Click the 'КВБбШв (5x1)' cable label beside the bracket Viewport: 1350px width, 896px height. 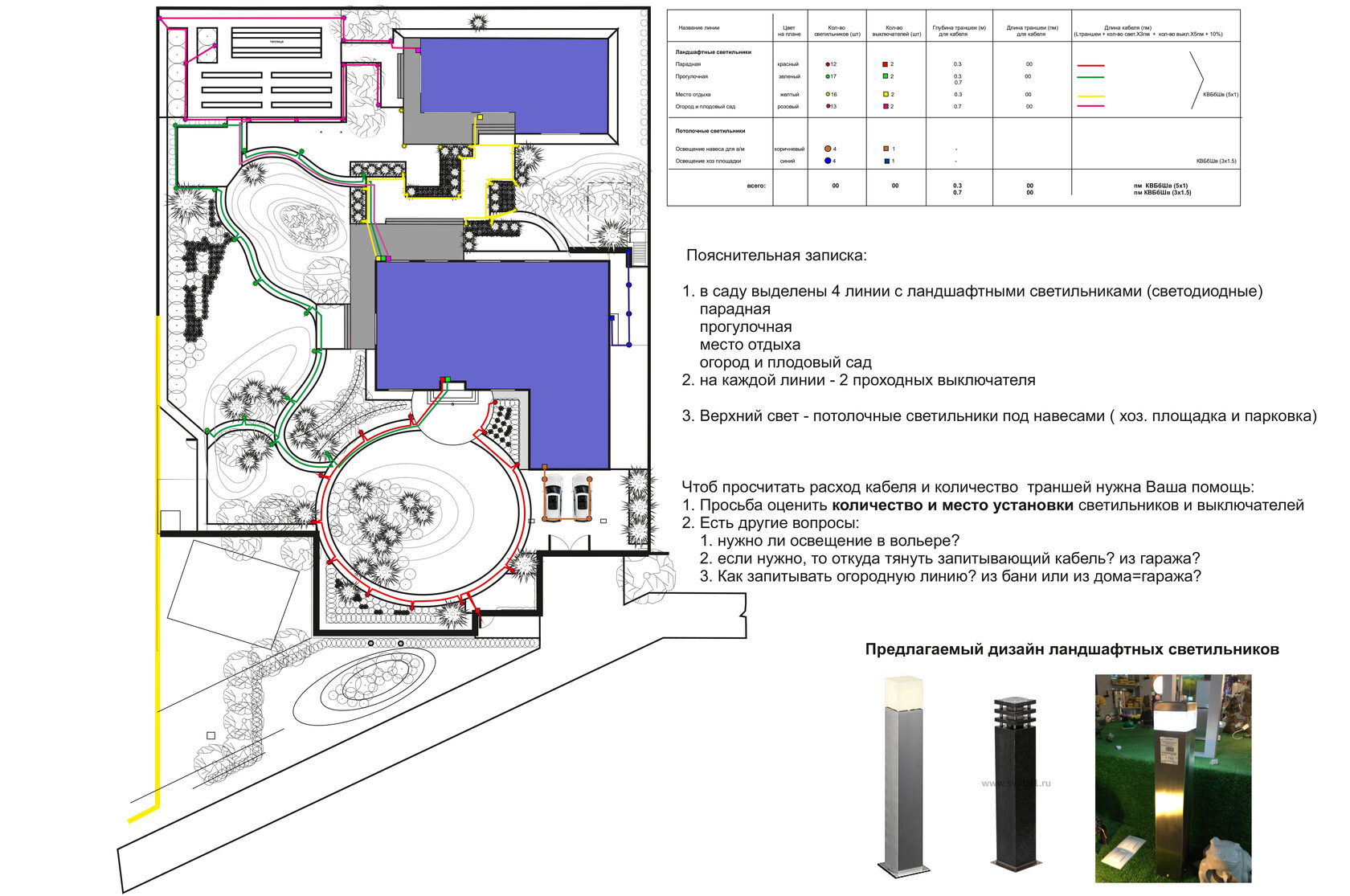[x=1221, y=94]
